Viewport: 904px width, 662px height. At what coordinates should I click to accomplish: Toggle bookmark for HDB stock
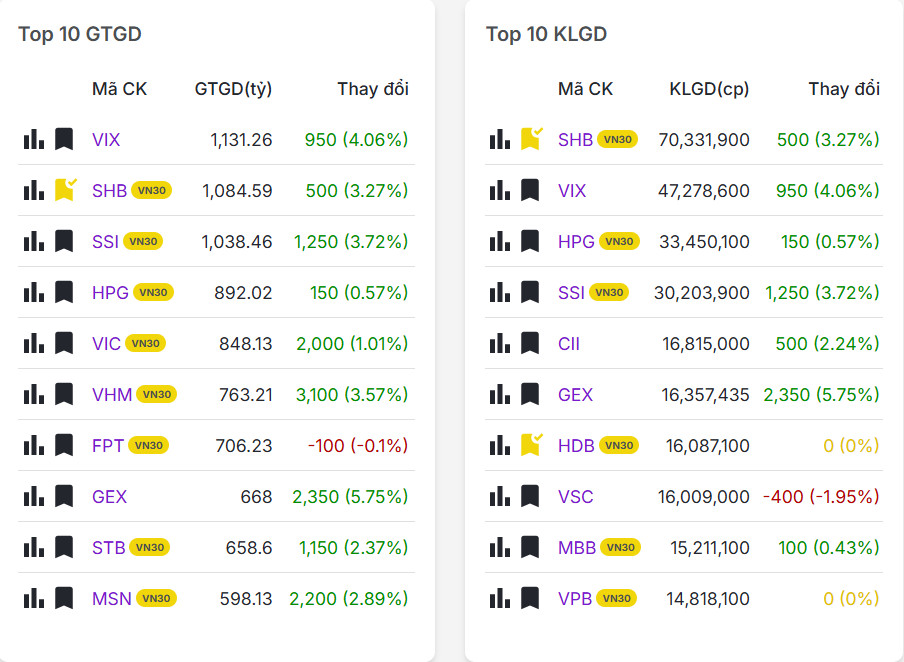pyautogui.click(x=531, y=445)
